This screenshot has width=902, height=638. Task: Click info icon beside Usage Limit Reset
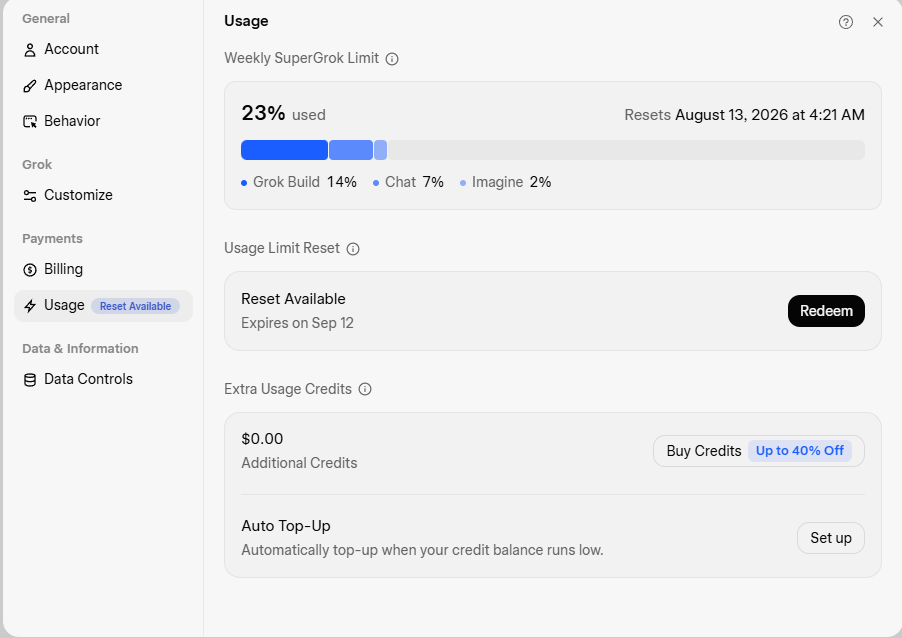tap(353, 249)
